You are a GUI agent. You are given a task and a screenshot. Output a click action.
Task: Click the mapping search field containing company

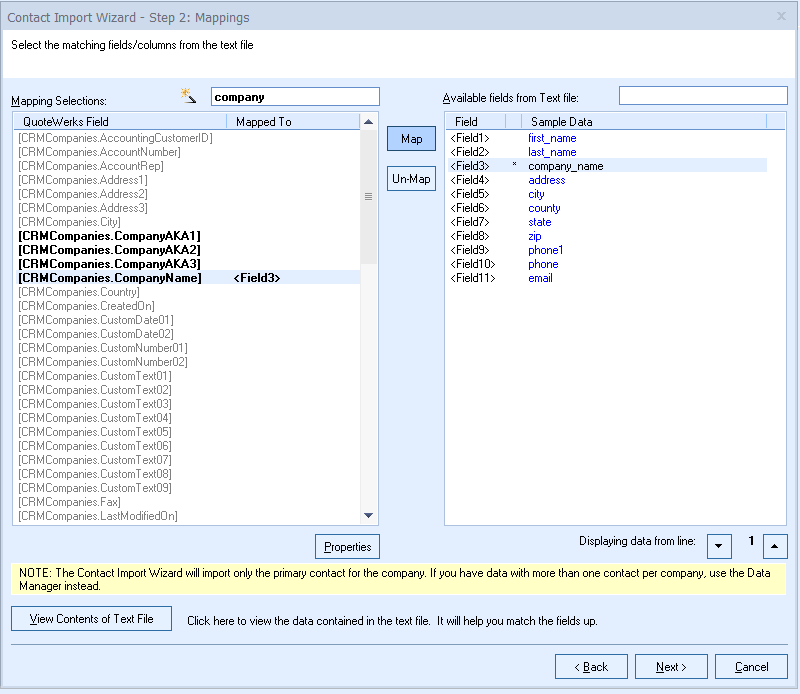click(x=295, y=97)
